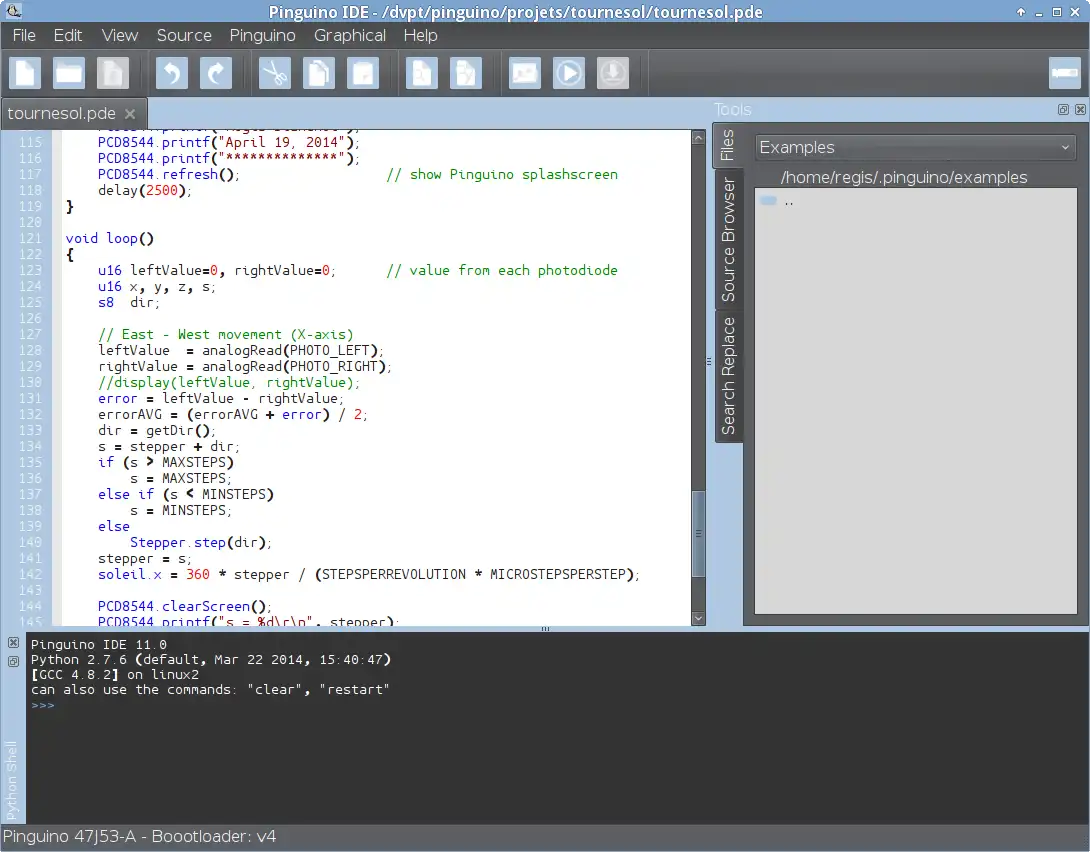
Task: Close the tournesol.pde tab
Action: (130, 113)
